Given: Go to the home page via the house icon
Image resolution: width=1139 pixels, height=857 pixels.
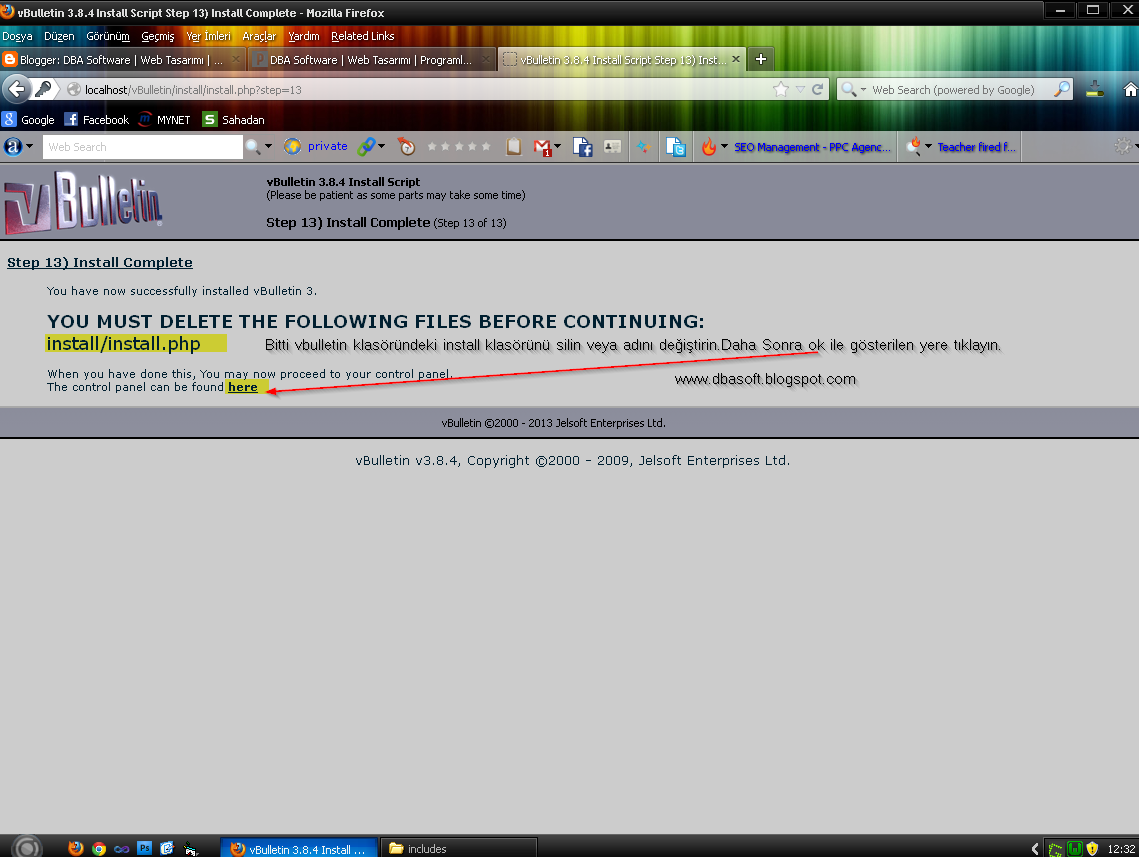Looking at the screenshot, I should [x=1130, y=89].
